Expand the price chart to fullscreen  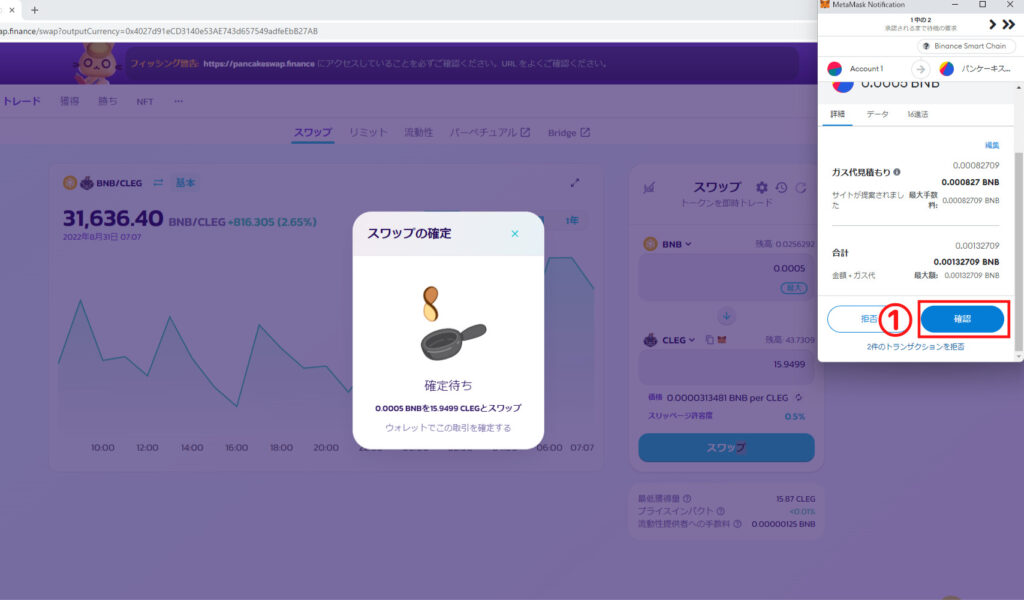pos(575,183)
